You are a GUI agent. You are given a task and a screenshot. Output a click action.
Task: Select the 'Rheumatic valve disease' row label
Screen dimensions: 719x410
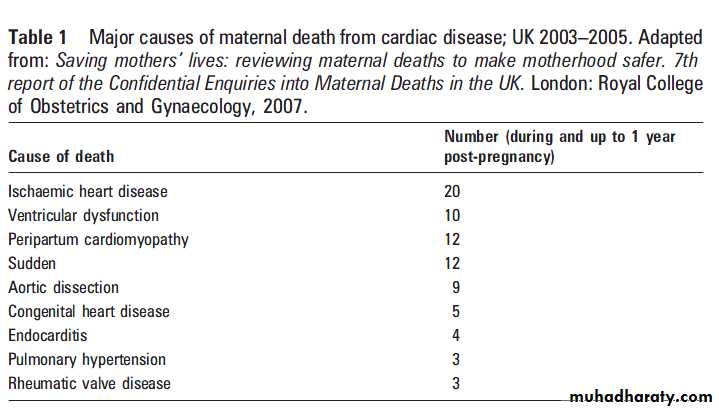[x=89, y=383]
